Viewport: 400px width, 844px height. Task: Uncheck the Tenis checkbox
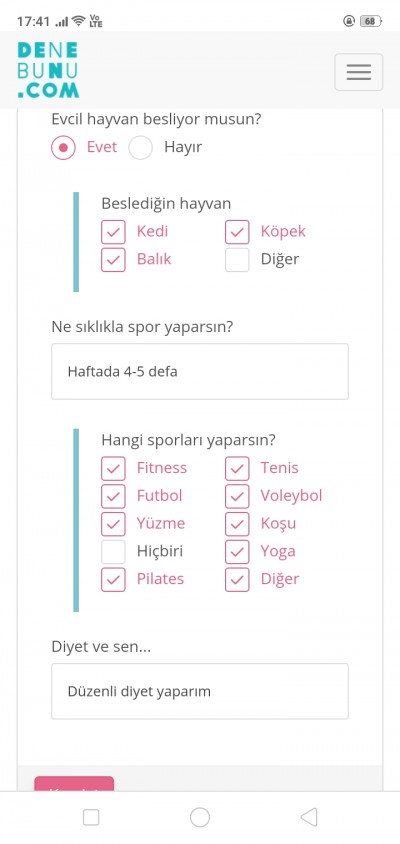(x=237, y=468)
